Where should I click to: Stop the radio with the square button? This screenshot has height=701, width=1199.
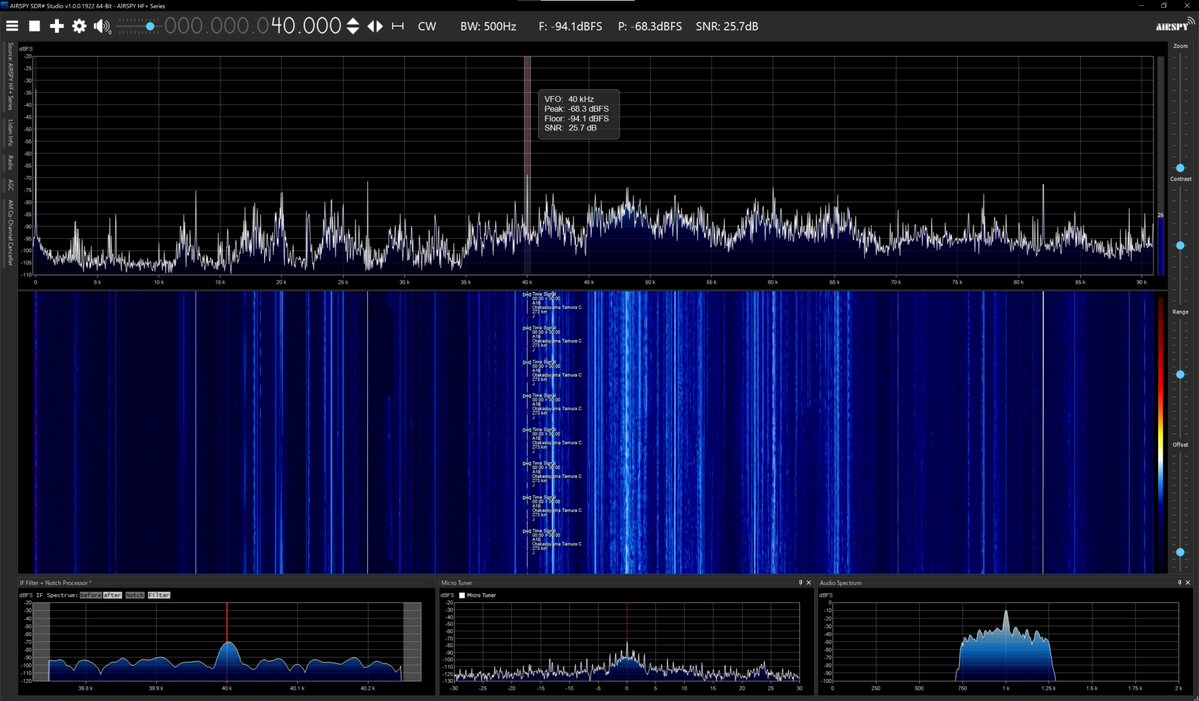point(34,26)
